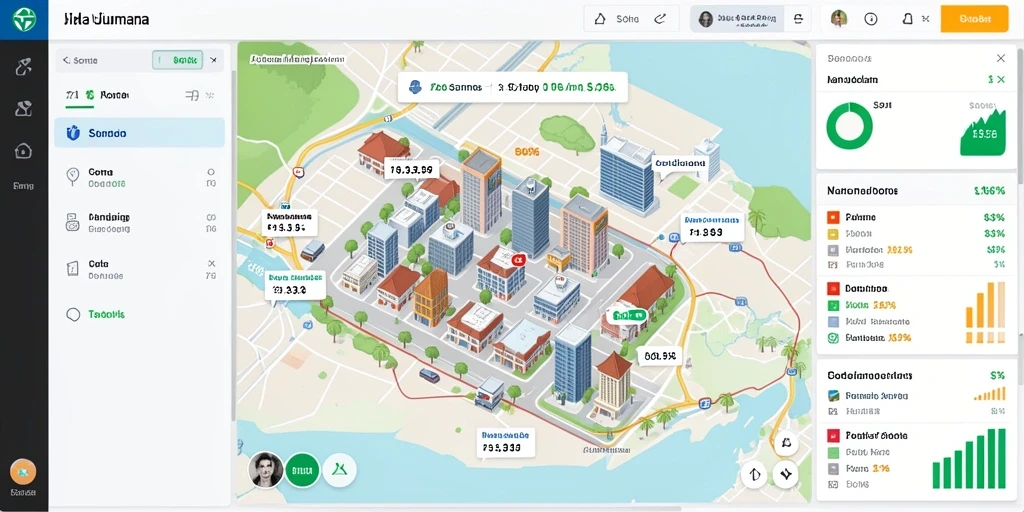Click the orange button in top-right header
This screenshot has height=512, width=1024.
click(974, 19)
